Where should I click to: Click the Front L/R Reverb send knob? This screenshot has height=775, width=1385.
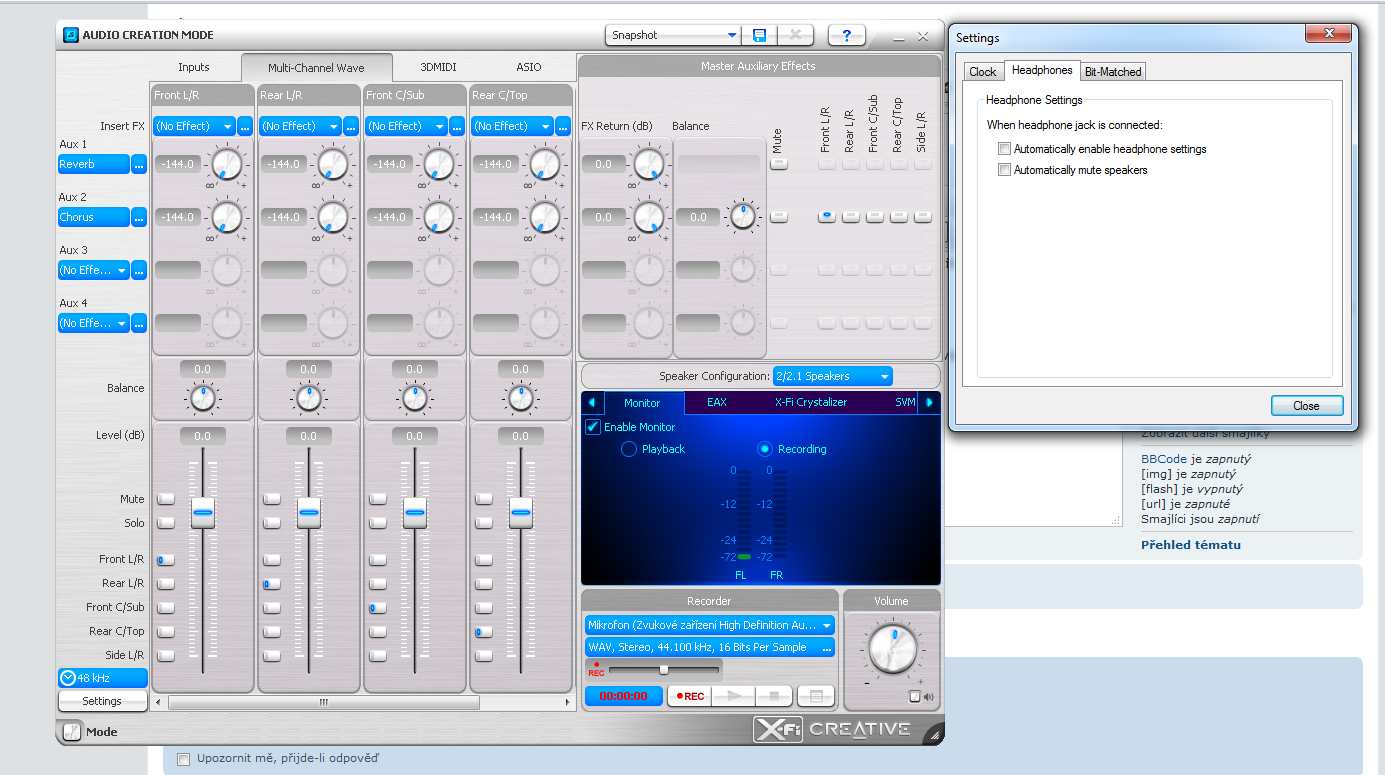pyautogui.click(x=227, y=164)
